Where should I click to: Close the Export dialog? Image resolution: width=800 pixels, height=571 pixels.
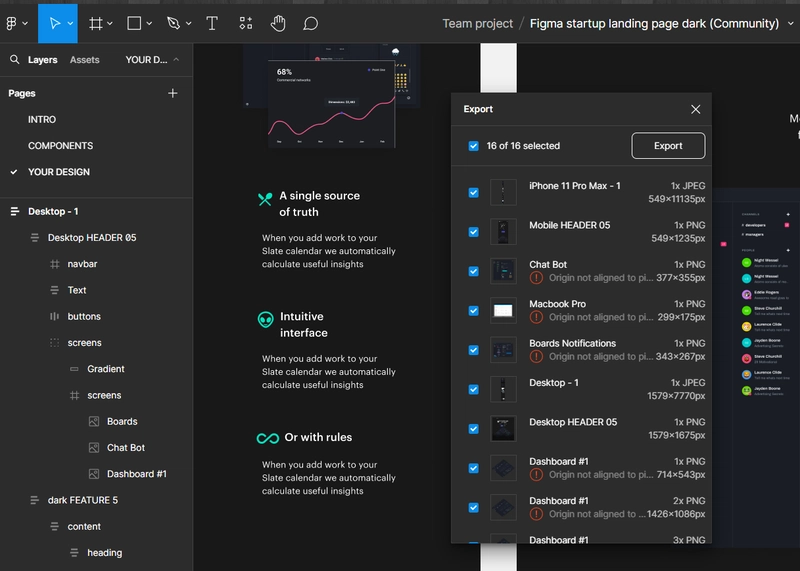[695, 109]
